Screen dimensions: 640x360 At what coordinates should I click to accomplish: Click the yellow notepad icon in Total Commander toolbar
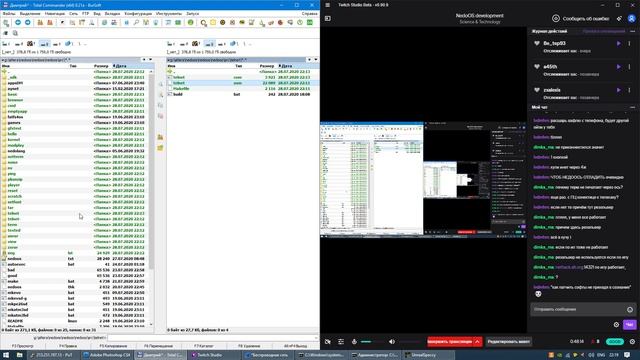pyautogui.click(x=213, y=22)
